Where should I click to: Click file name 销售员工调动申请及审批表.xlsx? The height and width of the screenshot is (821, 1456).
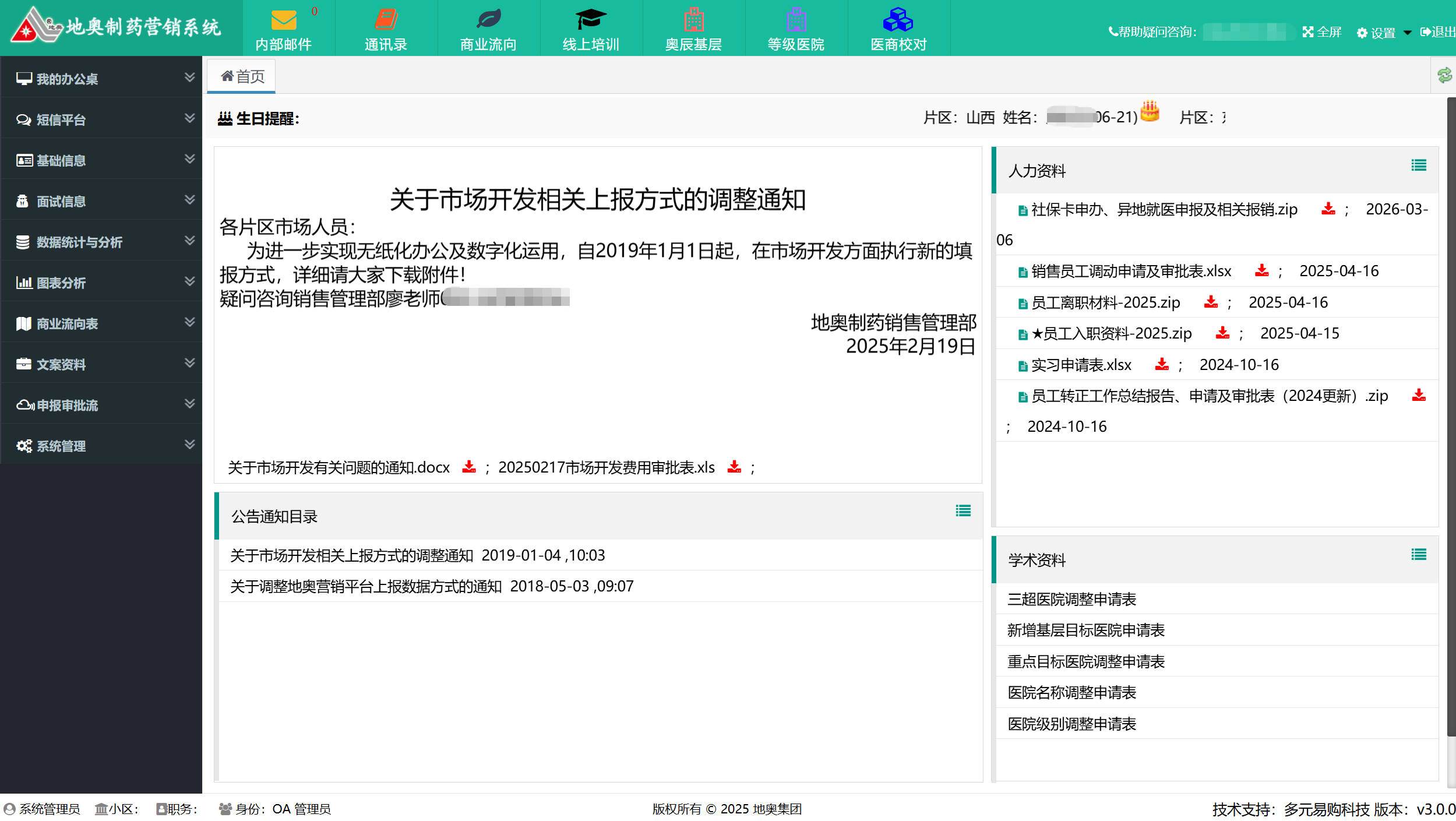[1131, 270]
